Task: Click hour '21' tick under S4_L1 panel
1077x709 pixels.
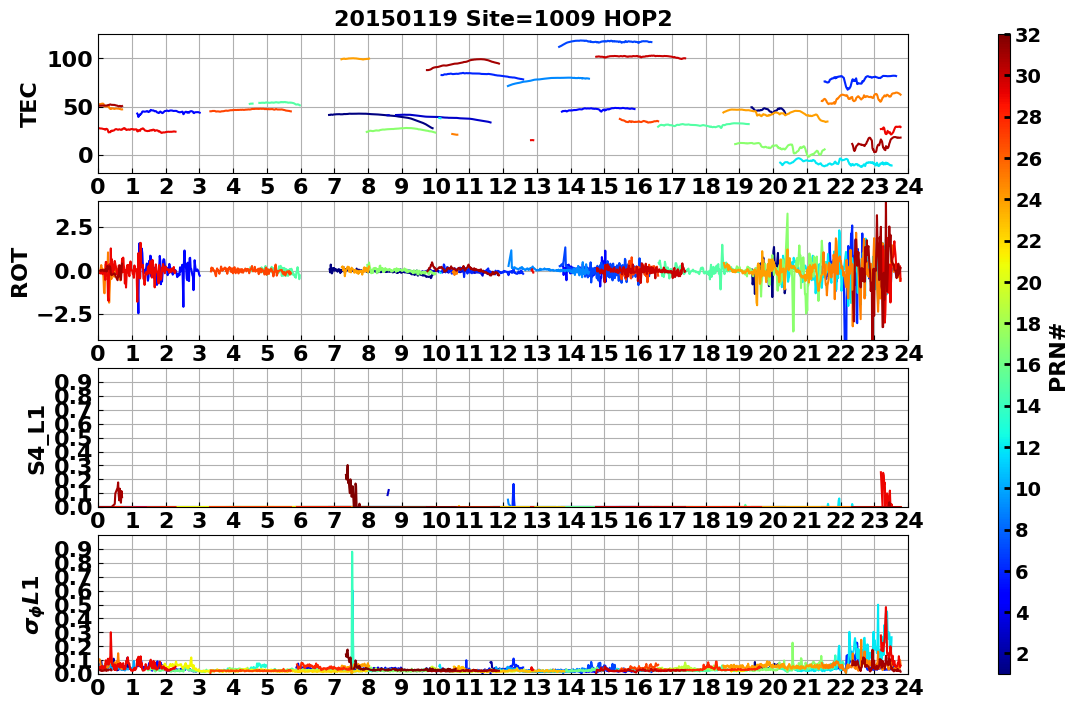Action: (x=807, y=520)
